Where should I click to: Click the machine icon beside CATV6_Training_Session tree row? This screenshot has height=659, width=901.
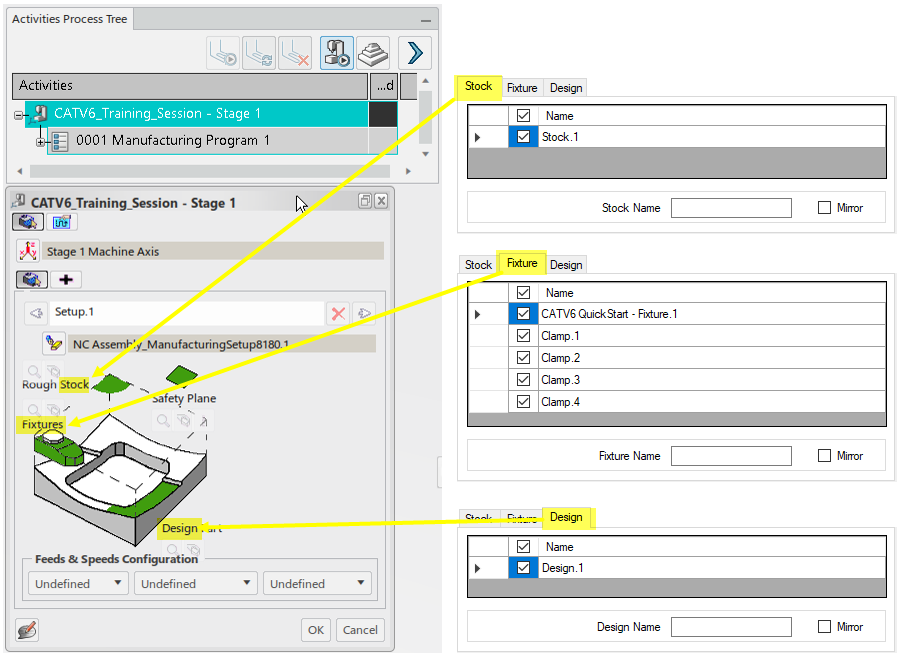click(39, 113)
